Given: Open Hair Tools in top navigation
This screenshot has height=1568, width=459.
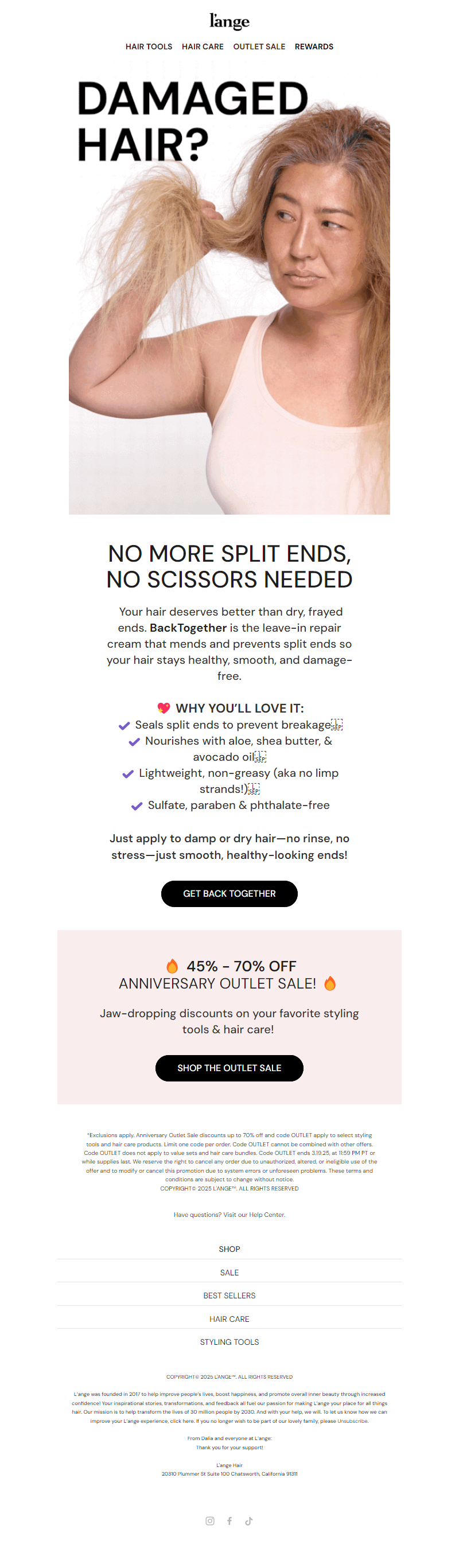Looking at the screenshot, I should (149, 46).
